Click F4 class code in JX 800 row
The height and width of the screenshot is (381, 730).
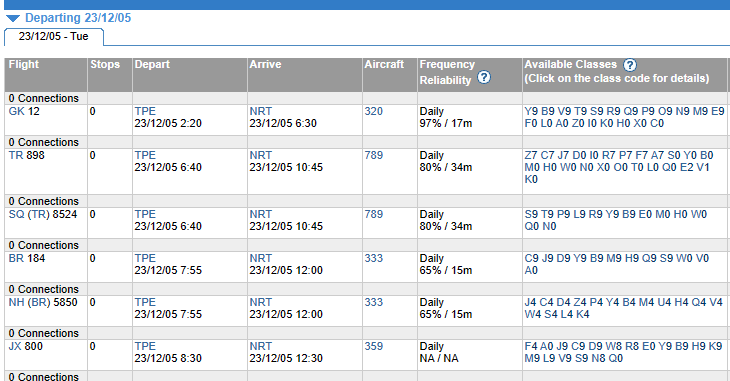click(531, 346)
